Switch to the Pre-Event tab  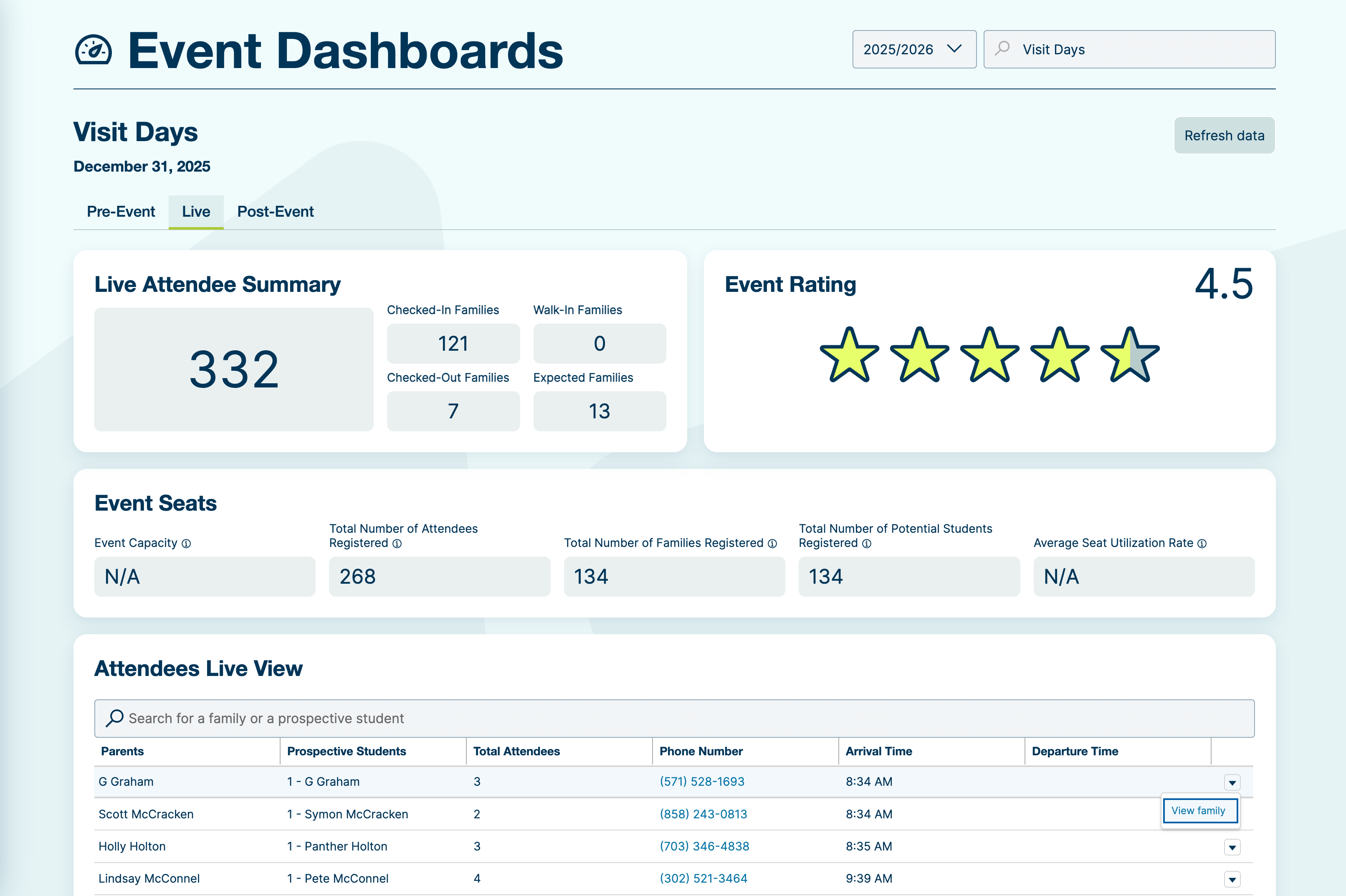pos(121,211)
